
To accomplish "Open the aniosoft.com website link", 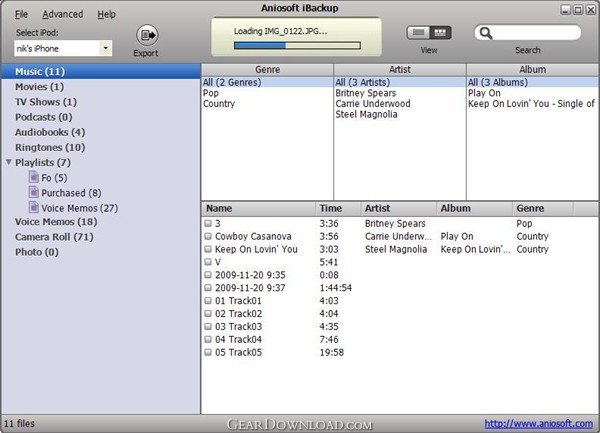I will pyautogui.click(x=539, y=424).
